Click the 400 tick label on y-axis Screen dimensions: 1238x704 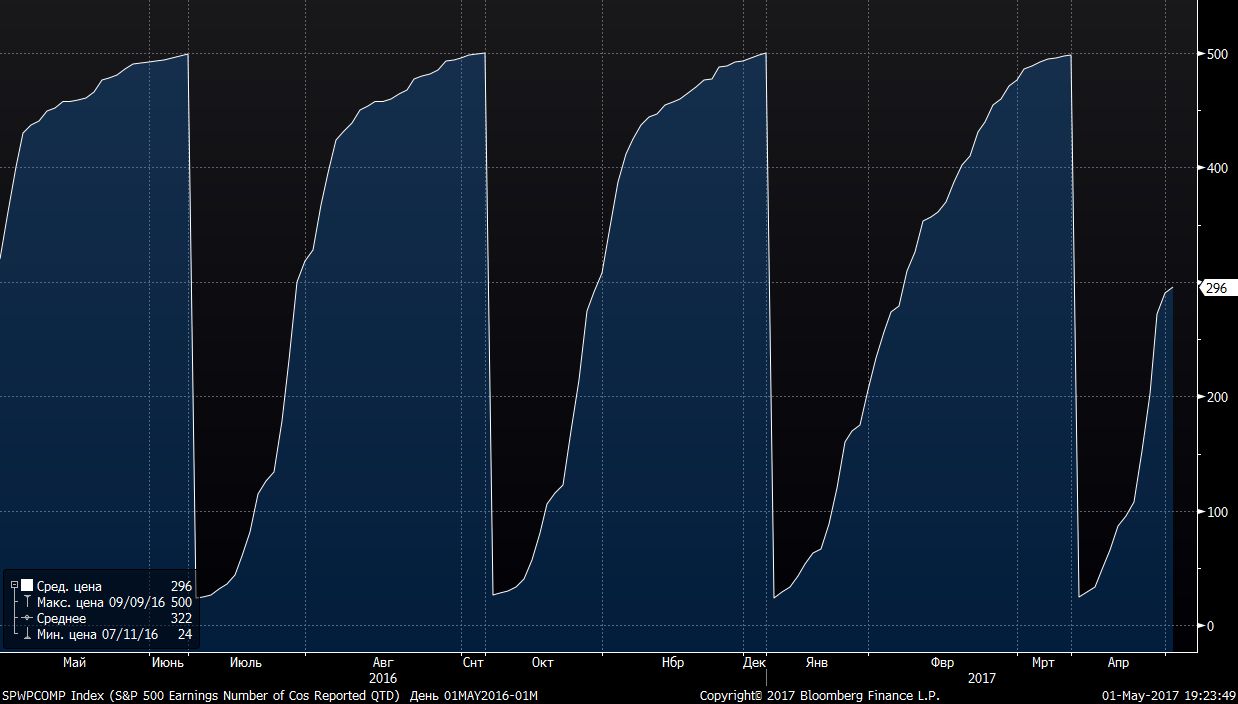pyautogui.click(x=1217, y=168)
